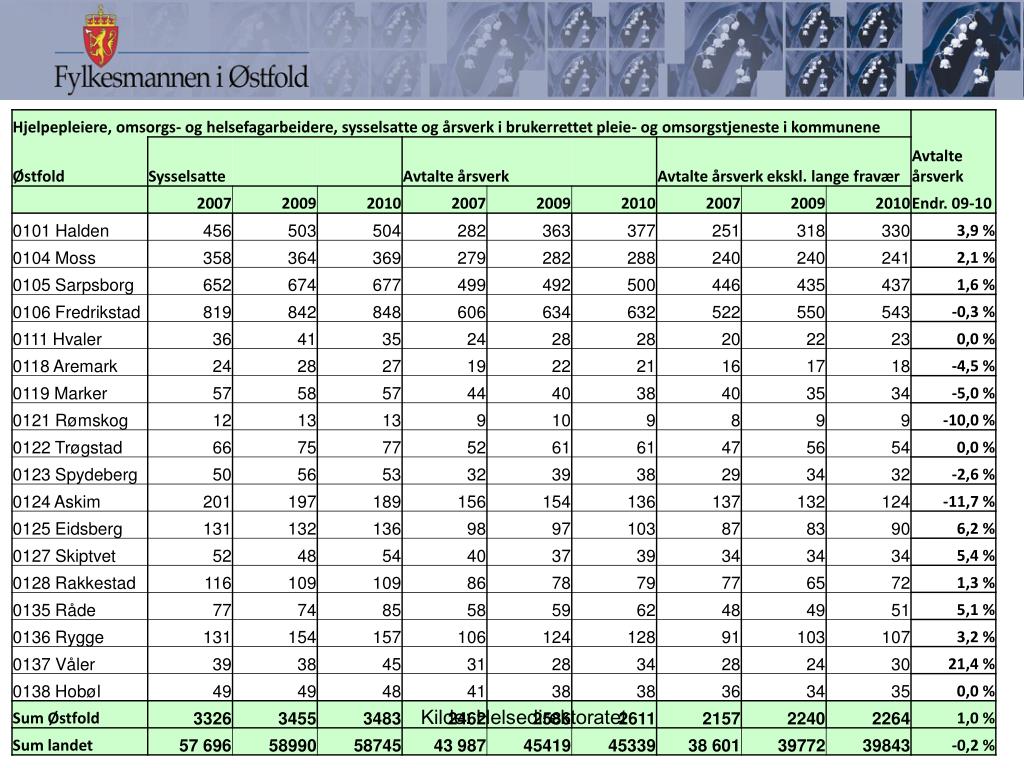This screenshot has height=768, width=1024.
Task: Click Sarpsborg's "1,6 %" change value
Action: 976,285
